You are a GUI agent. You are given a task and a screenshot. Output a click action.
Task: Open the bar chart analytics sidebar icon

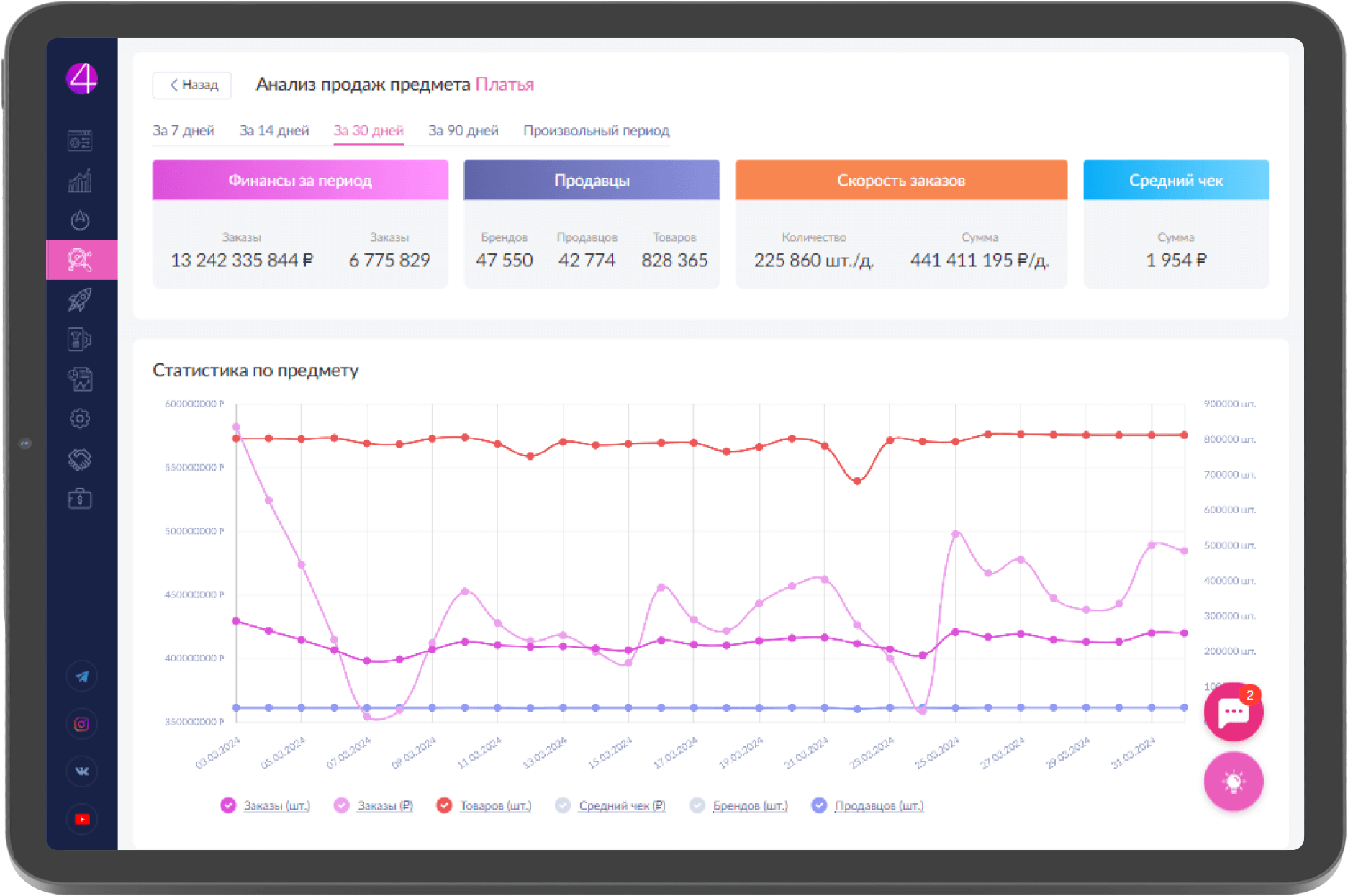coord(80,180)
